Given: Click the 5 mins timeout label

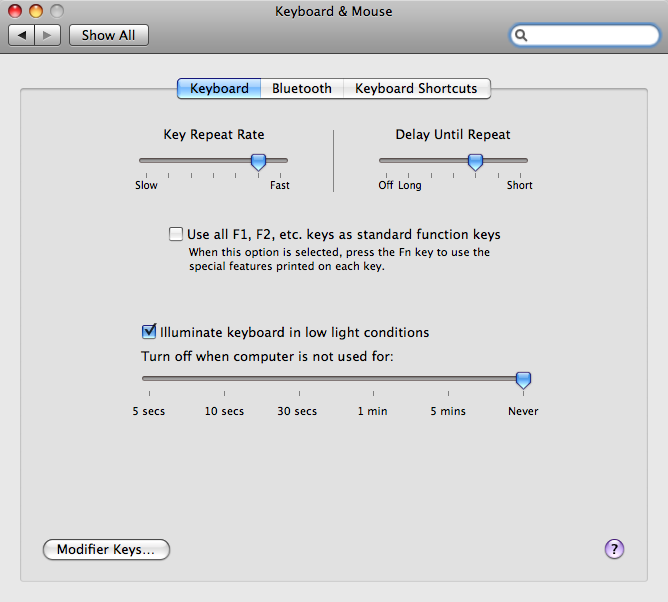Looking at the screenshot, I should (x=448, y=411).
